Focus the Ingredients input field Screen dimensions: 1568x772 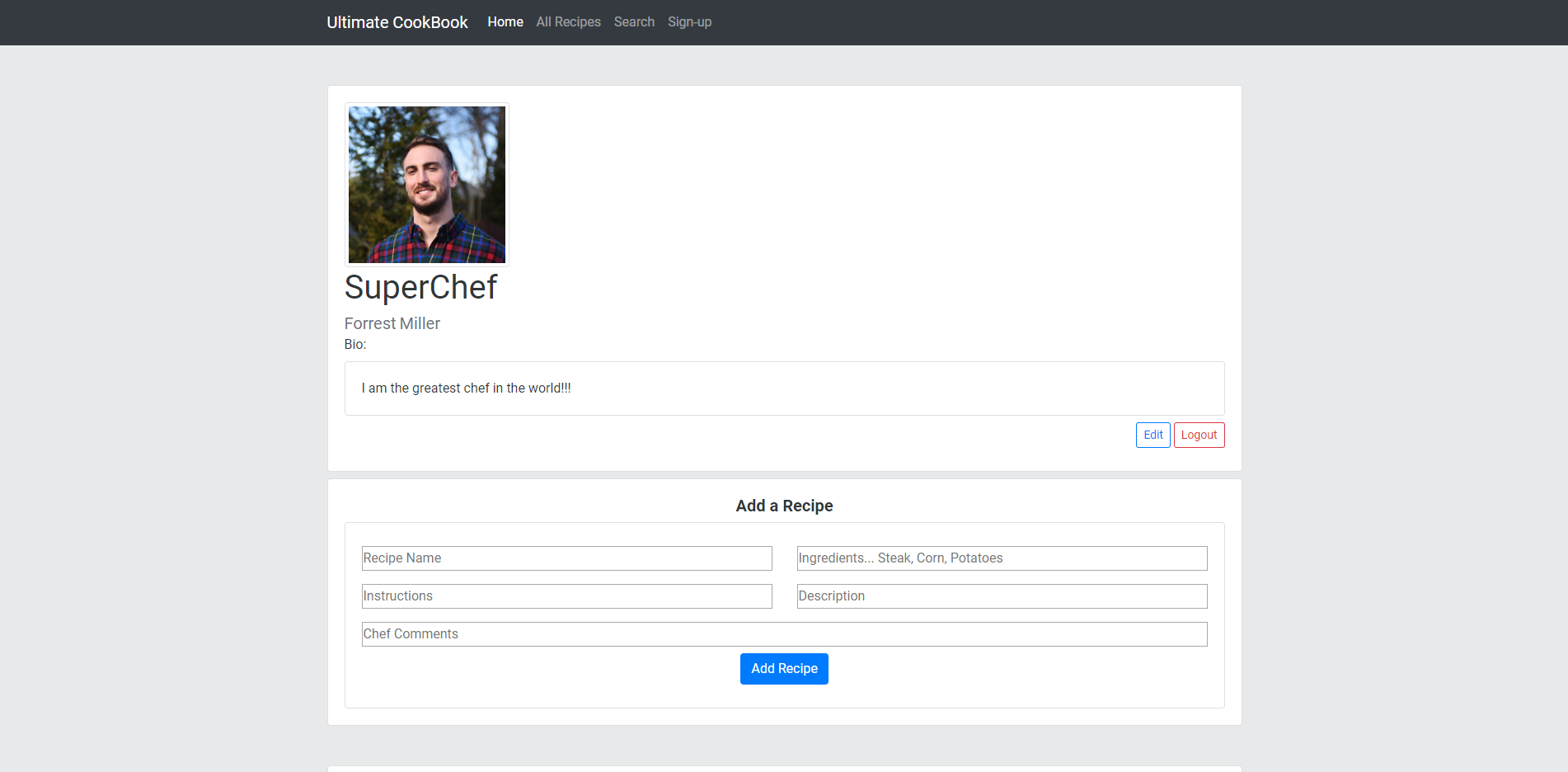pos(1002,558)
